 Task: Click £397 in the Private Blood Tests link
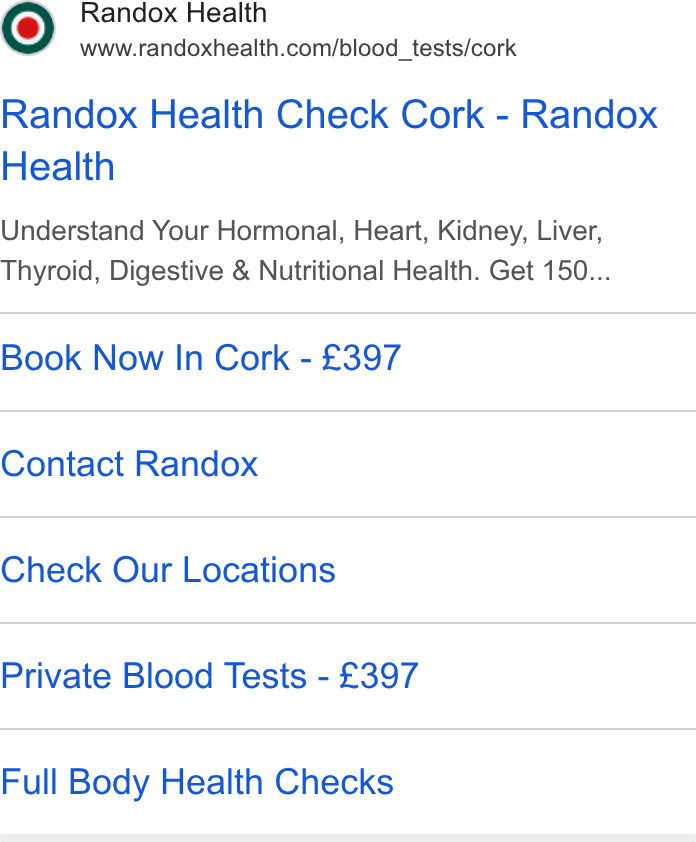pyautogui.click(x=379, y=675)
